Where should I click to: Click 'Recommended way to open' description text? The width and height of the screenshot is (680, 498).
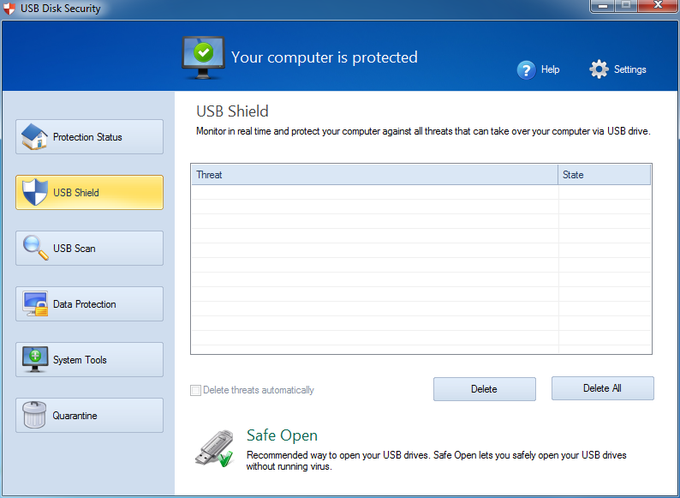tap(436, 461)
